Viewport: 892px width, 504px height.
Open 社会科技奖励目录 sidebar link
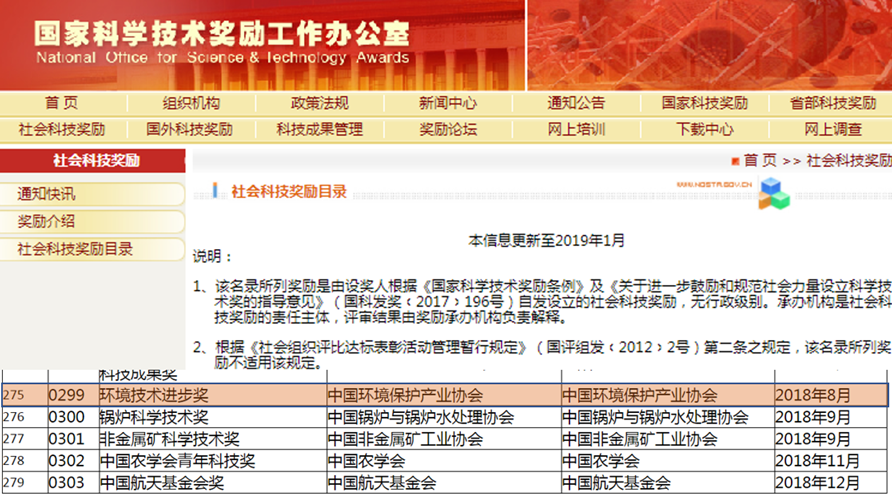(x=92, y=249)
